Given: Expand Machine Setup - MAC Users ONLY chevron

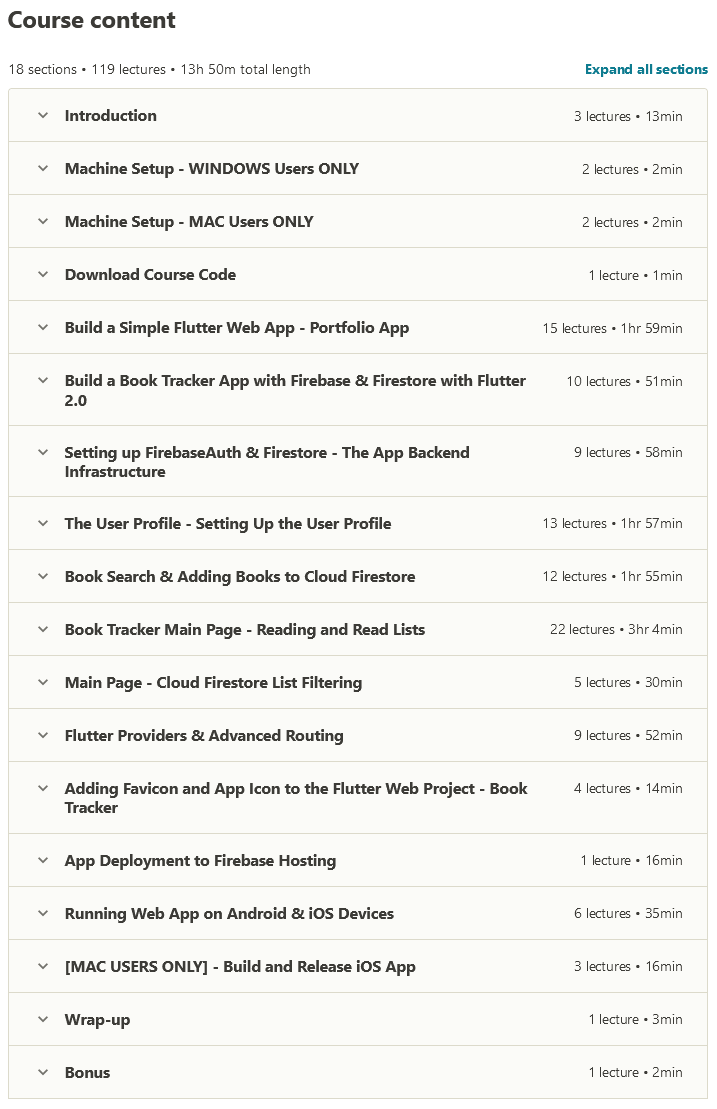Looking at the screenshot, I should 43,221.
